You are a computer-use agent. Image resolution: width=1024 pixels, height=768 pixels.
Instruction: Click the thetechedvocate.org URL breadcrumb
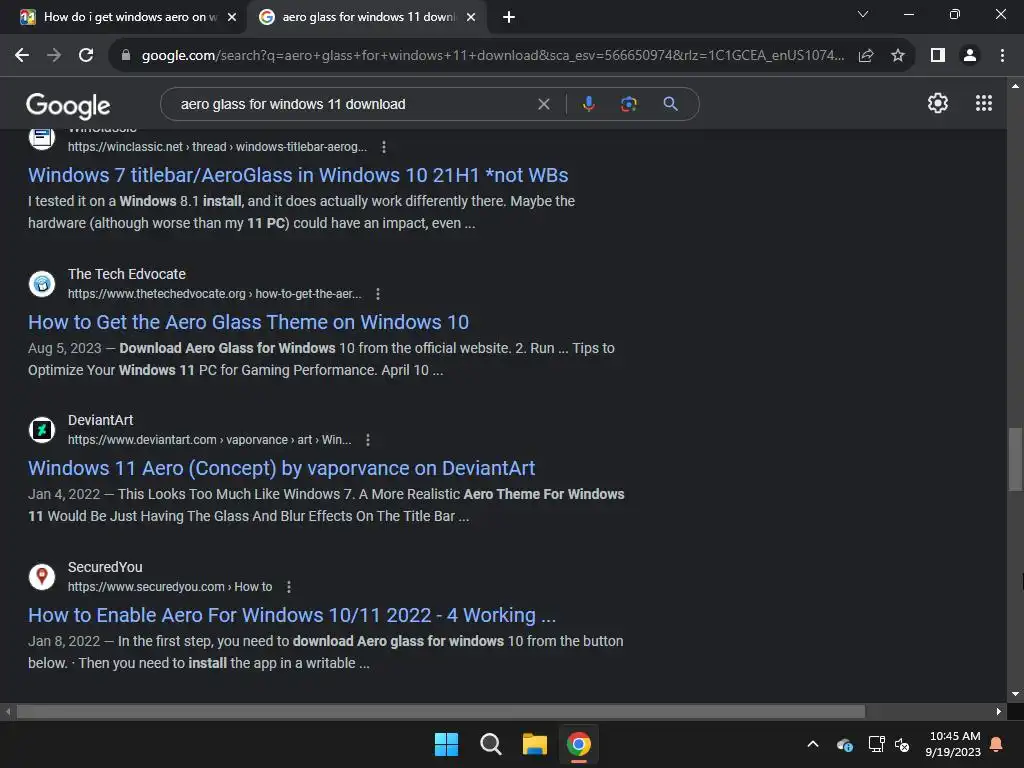click(x=215, y=294)
